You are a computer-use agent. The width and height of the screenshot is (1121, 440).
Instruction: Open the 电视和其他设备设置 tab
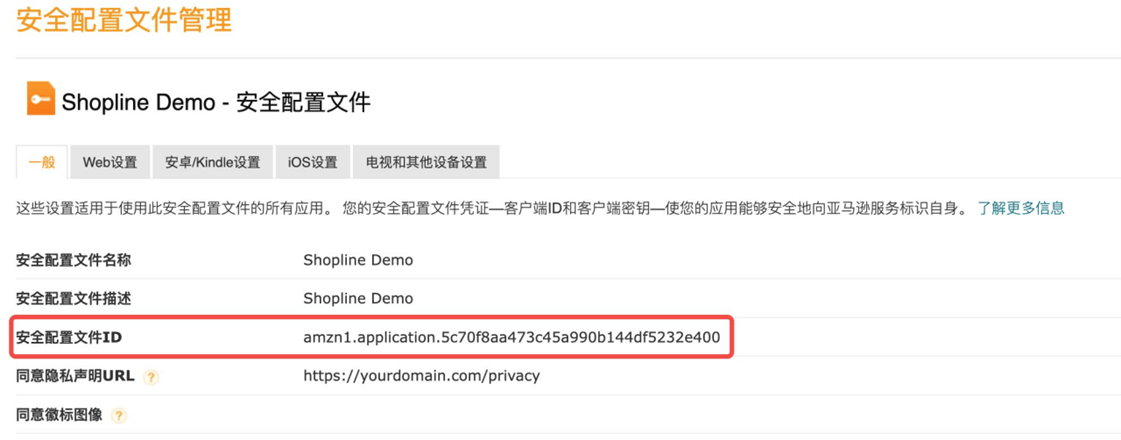(x=426, y=162)
